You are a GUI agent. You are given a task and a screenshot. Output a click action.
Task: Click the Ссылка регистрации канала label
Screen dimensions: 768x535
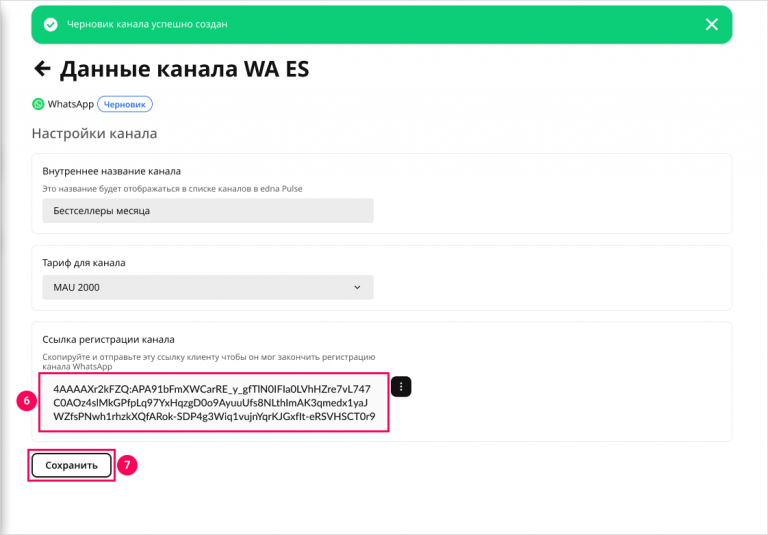point(108,340)
